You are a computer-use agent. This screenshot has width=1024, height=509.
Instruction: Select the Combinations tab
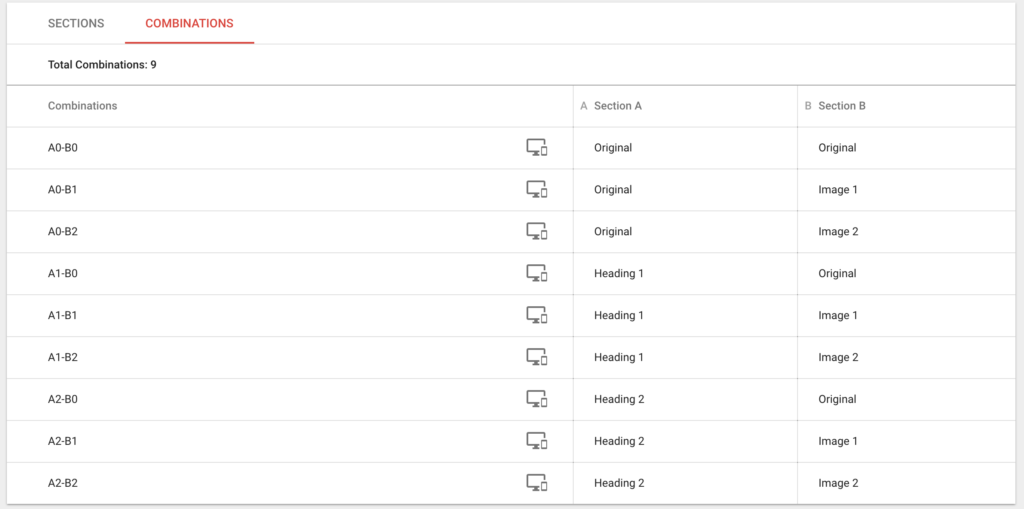point(189,23)
